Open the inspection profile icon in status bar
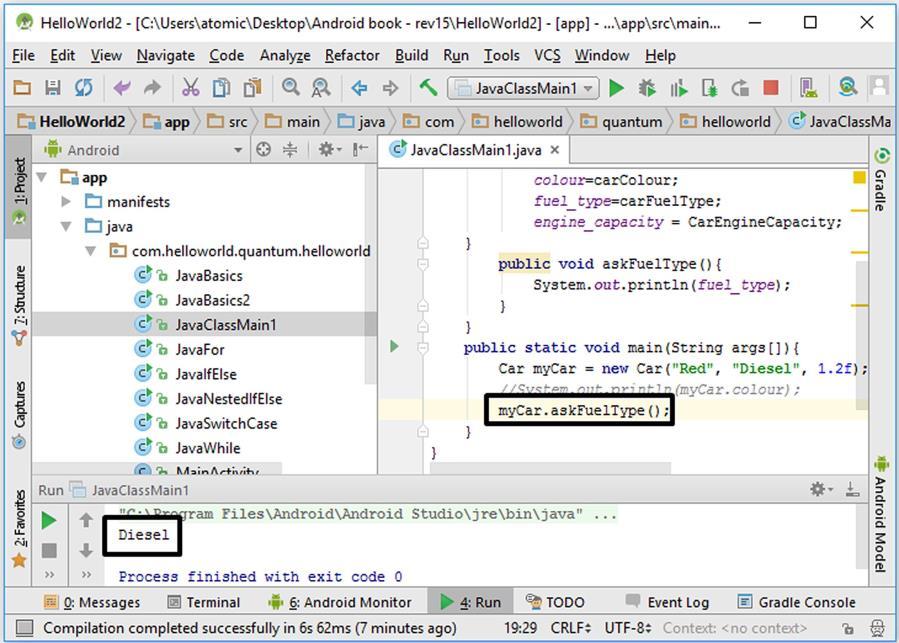 pyautogui.click(x=877, y=629)
